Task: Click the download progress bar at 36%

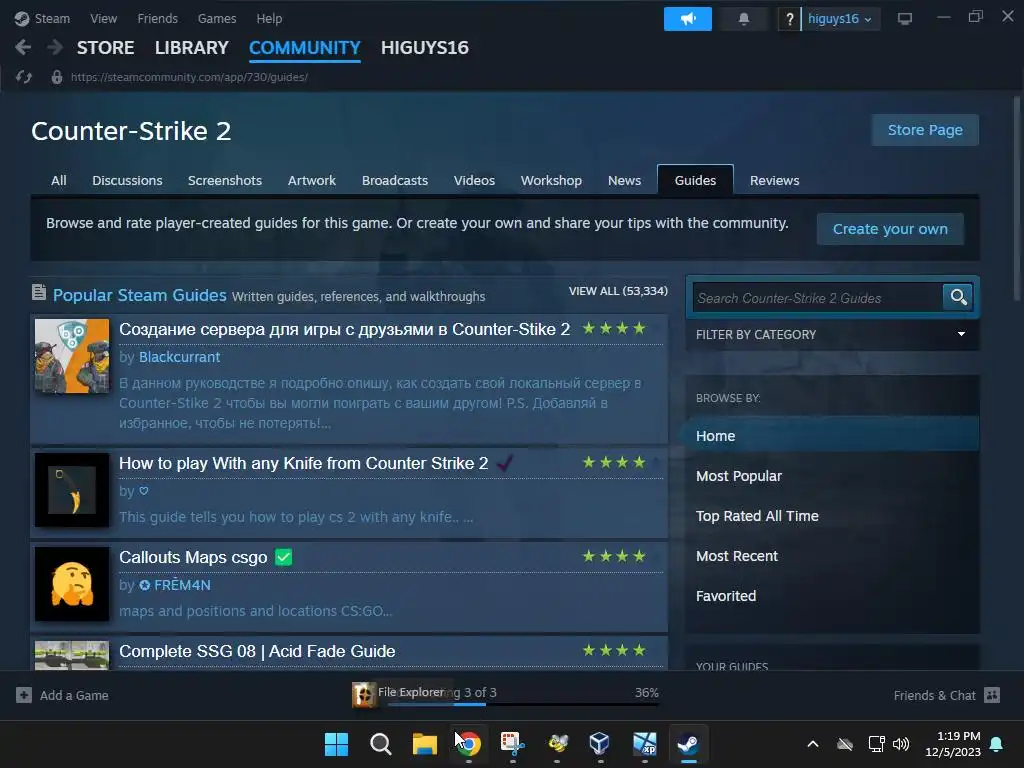Action: (x=522, y=704)
